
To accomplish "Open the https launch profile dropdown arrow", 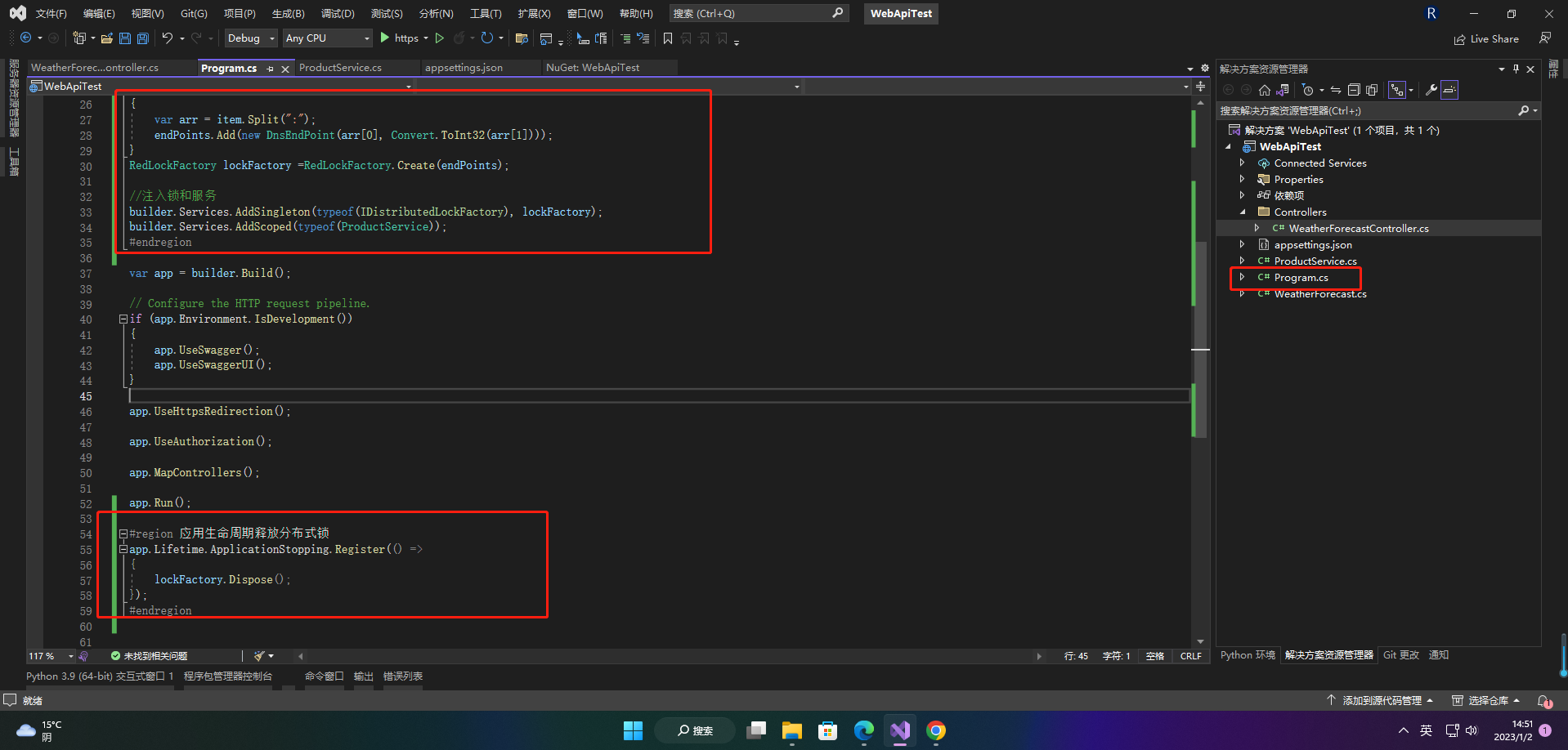I will (x=426, y=38).
